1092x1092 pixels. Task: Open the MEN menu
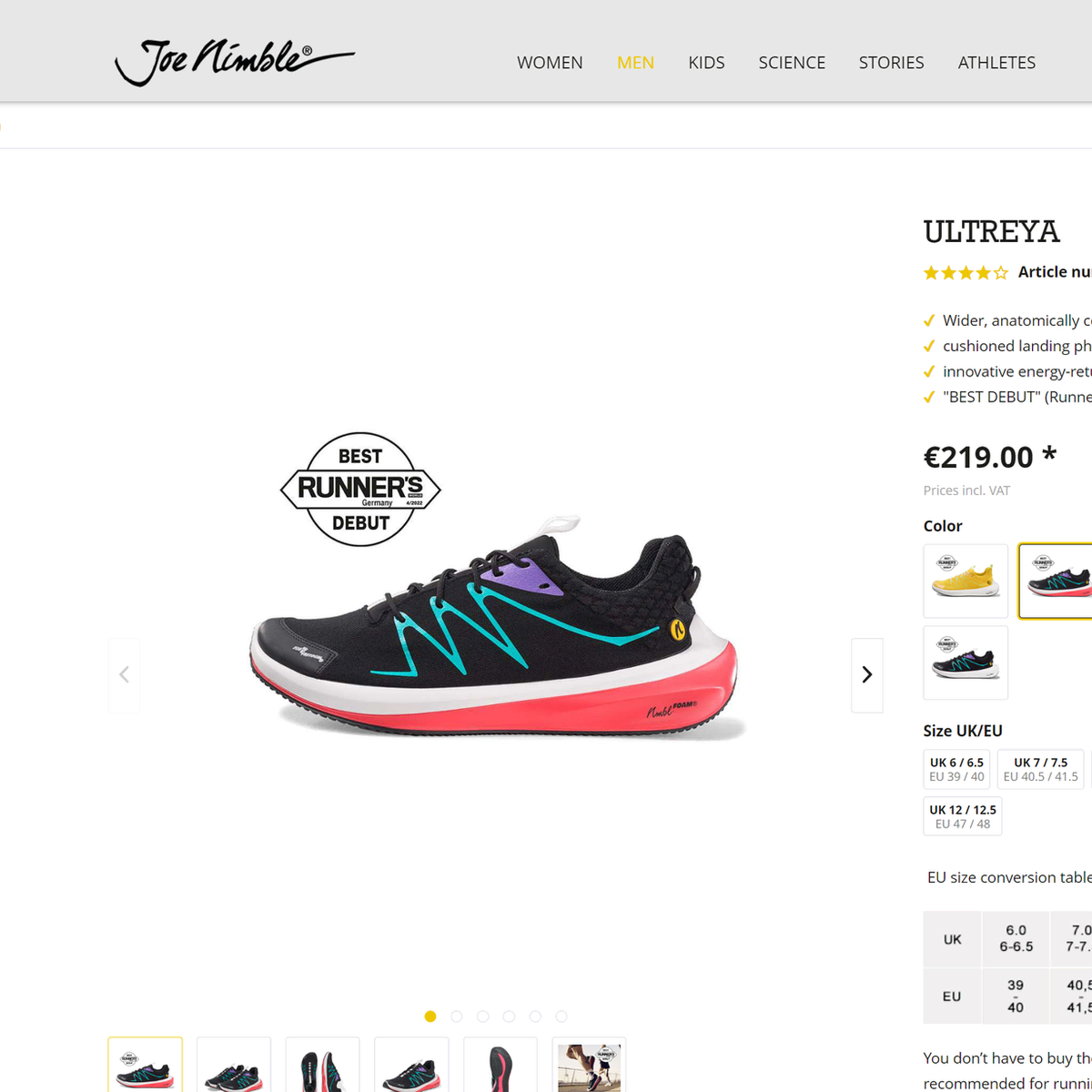(635, 63)
